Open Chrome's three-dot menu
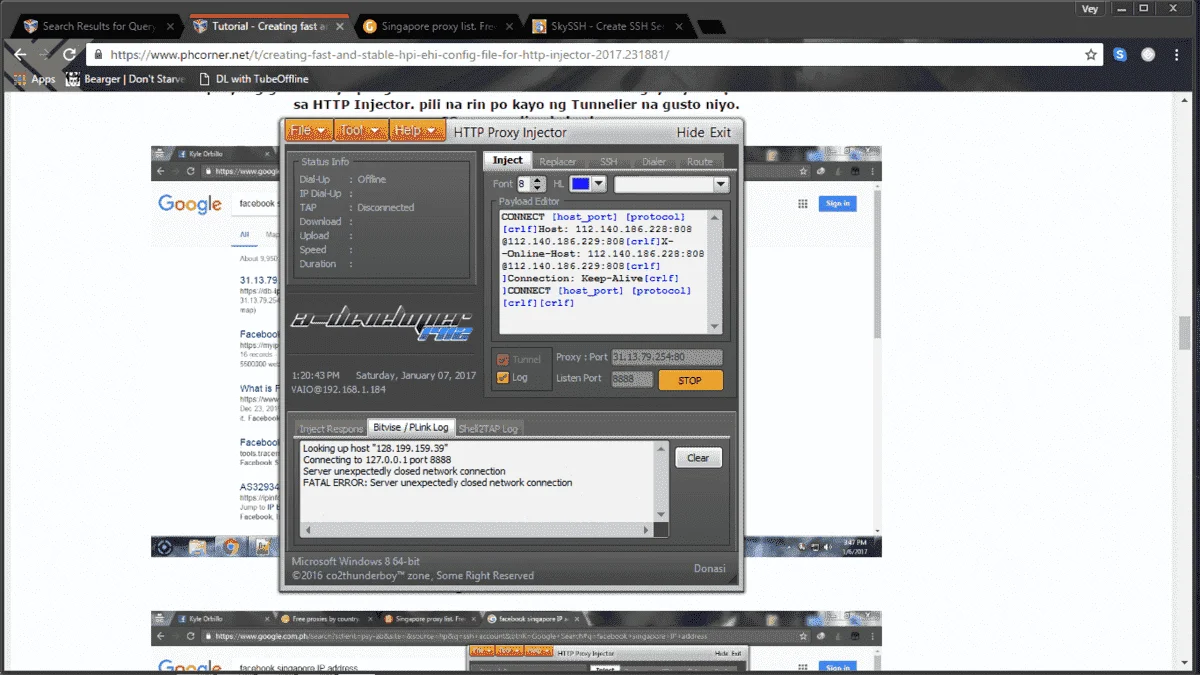The height and width of the screenshot is (675, 1200). pyautogui.click(x=1179, y=55)
